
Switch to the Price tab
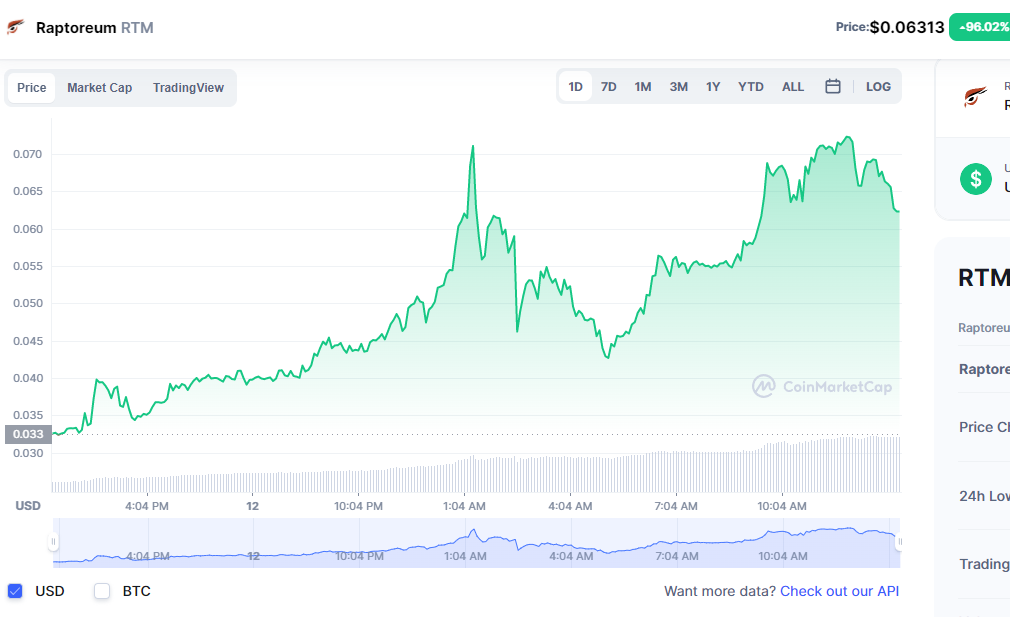pos(32,88)
